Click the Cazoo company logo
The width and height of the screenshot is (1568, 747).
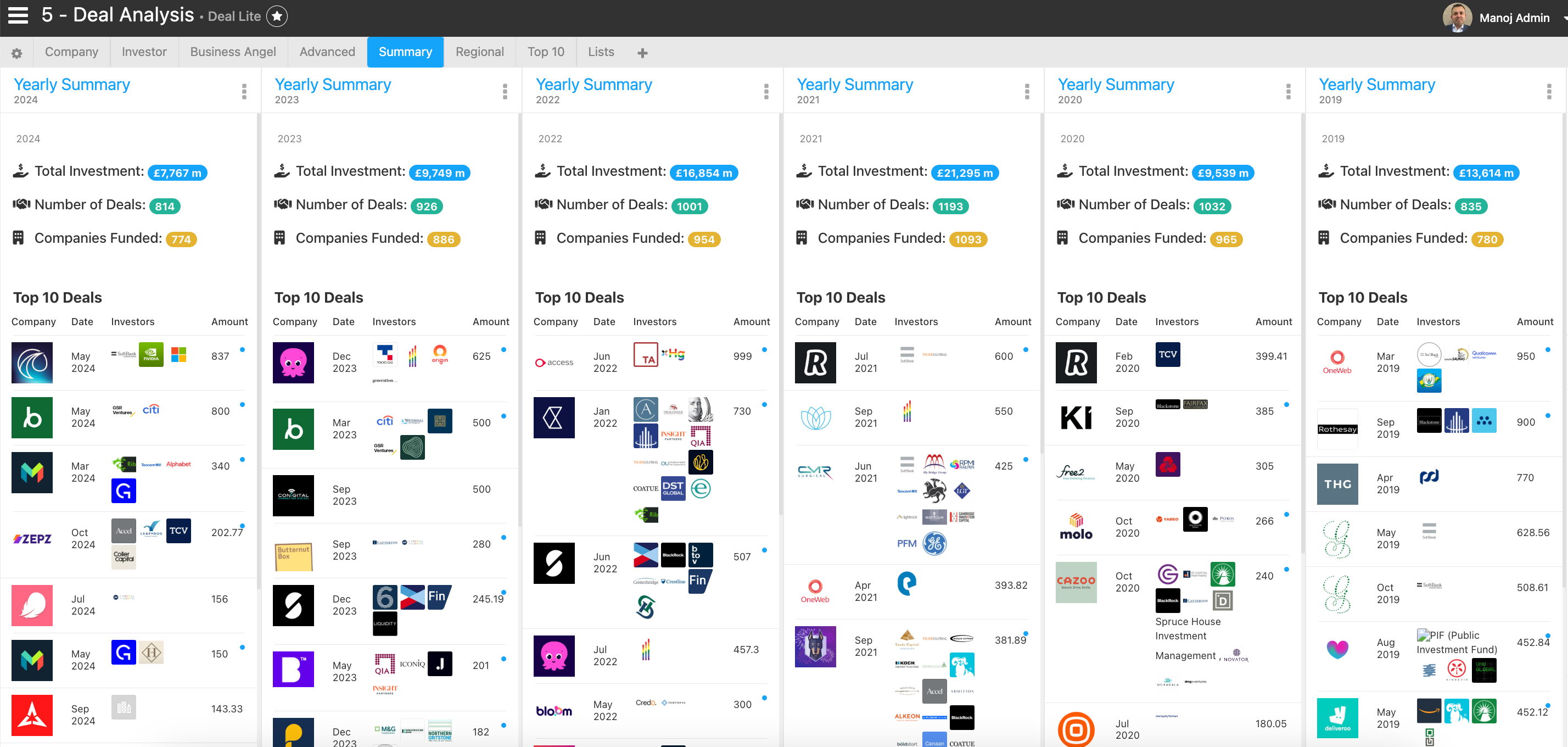1076,582
